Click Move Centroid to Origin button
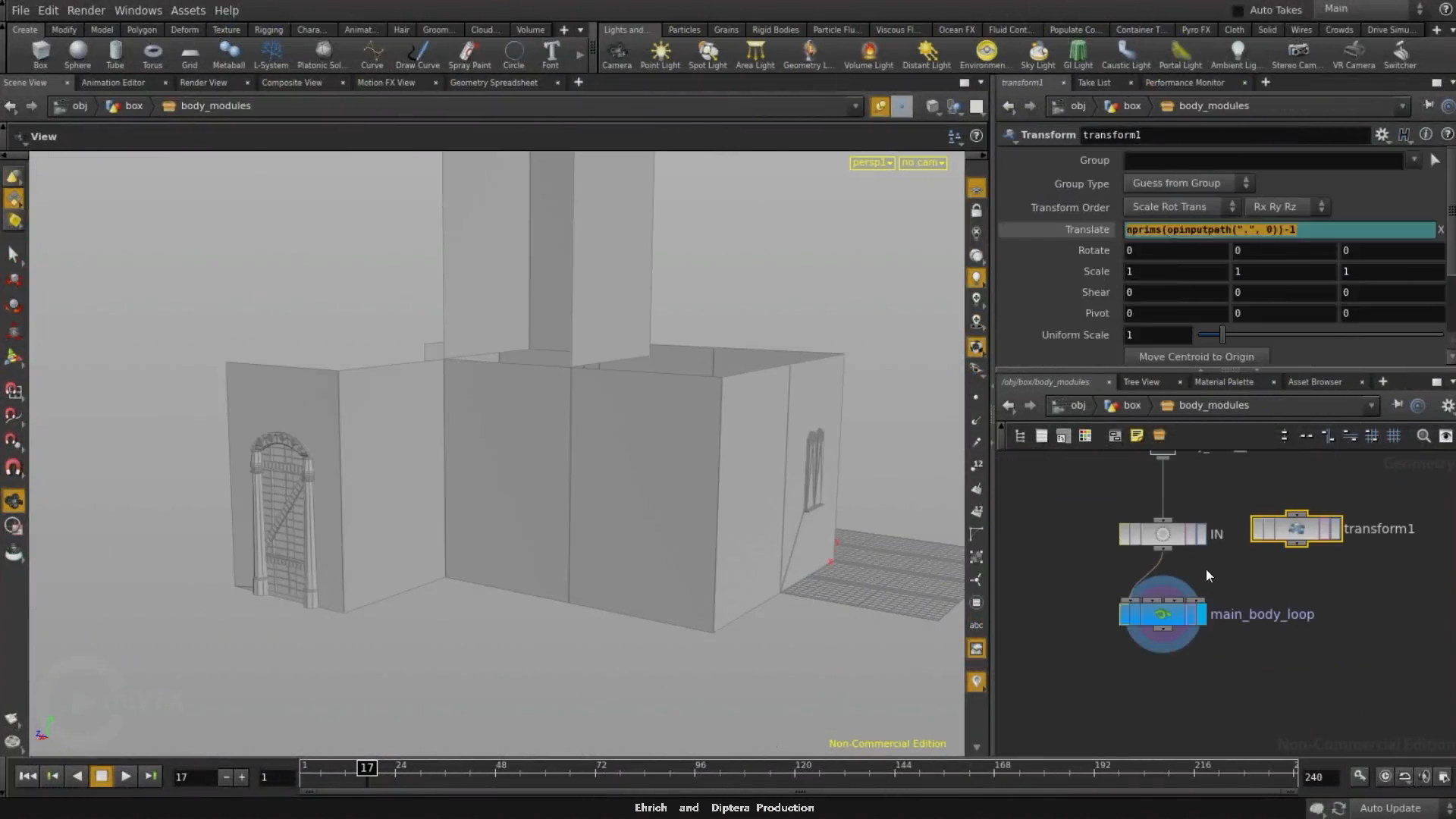Screen dimensions: 1456x819 click(1196, 357)
